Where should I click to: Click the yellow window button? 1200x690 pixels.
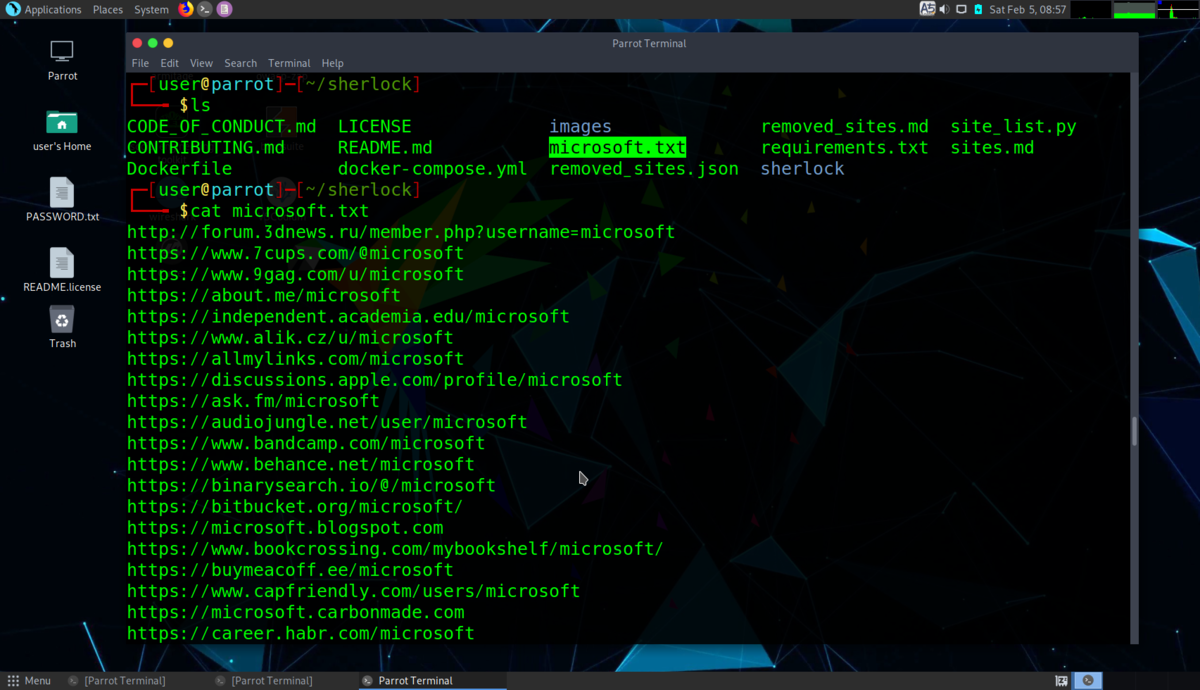[x=168, y=43]
